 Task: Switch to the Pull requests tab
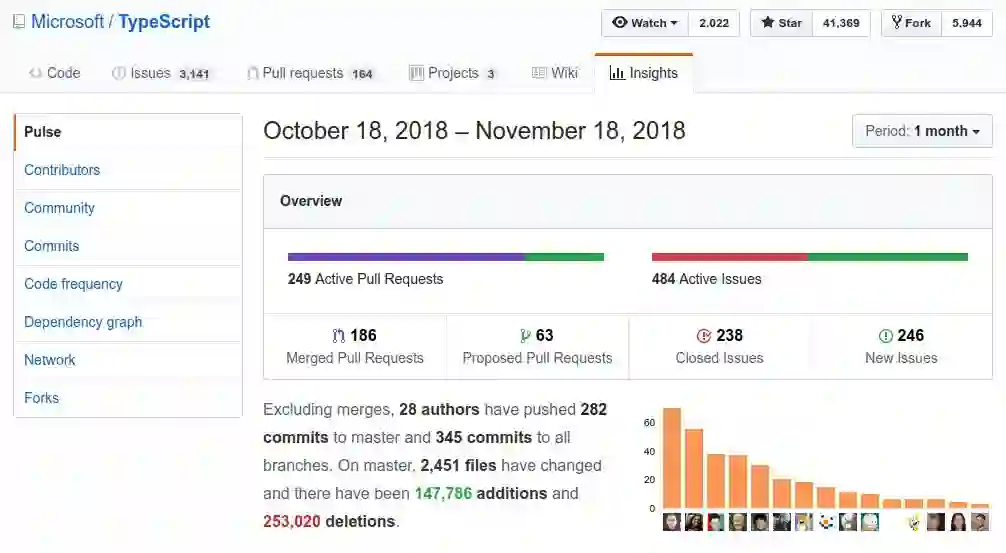tap(311, 73)
